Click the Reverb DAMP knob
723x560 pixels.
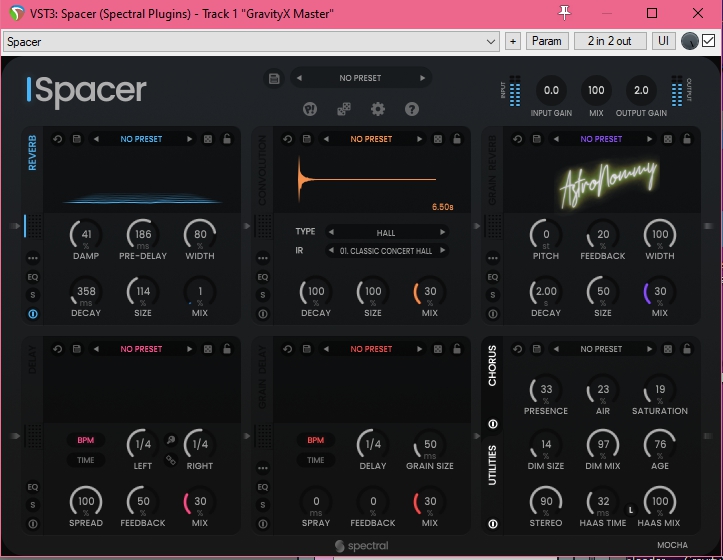pos(86,234)
